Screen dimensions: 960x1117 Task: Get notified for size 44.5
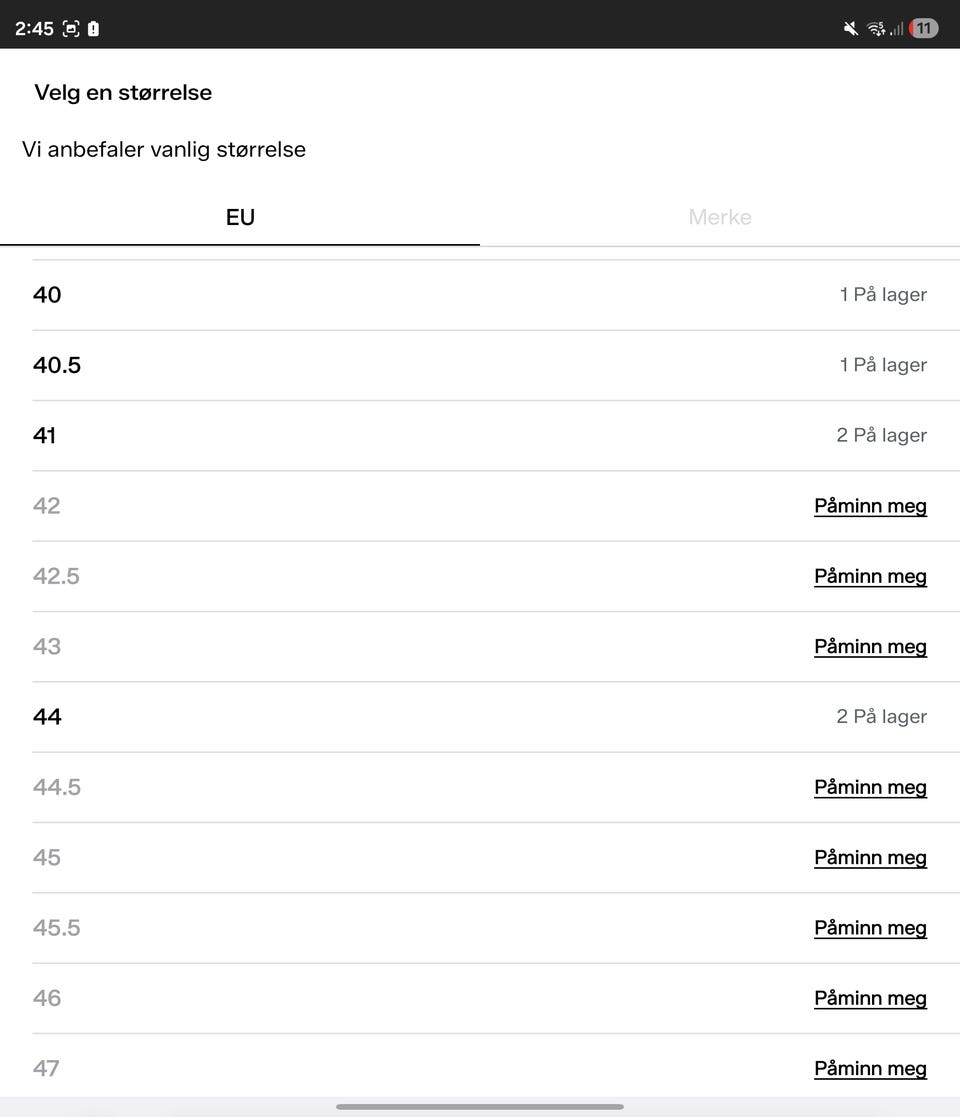tap(870, 787)
